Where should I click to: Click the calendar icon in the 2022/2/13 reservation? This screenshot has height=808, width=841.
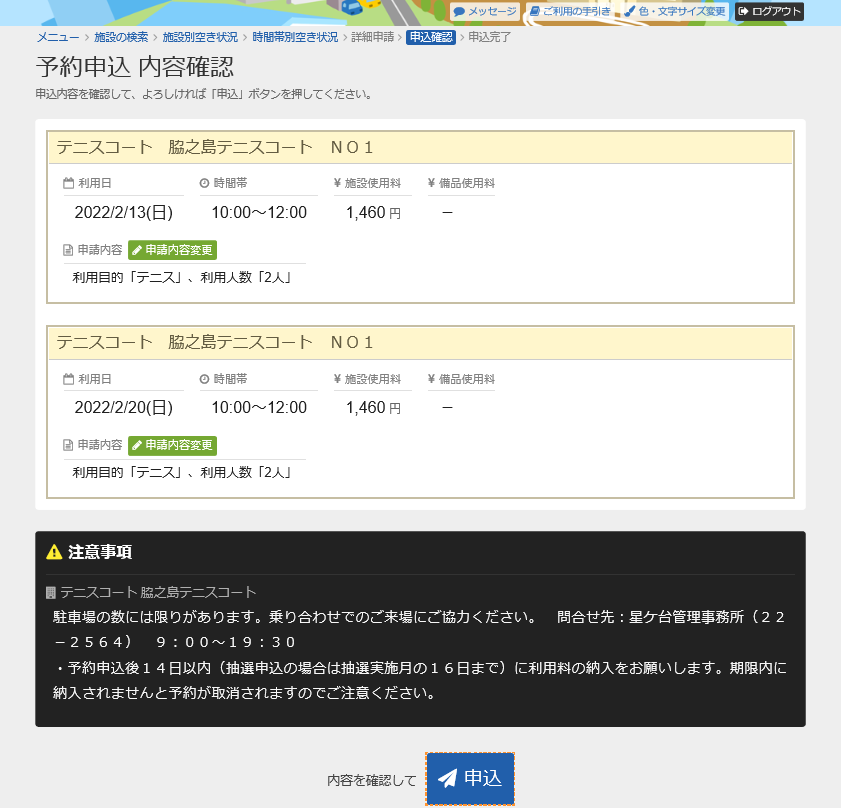tap(68, 184)
